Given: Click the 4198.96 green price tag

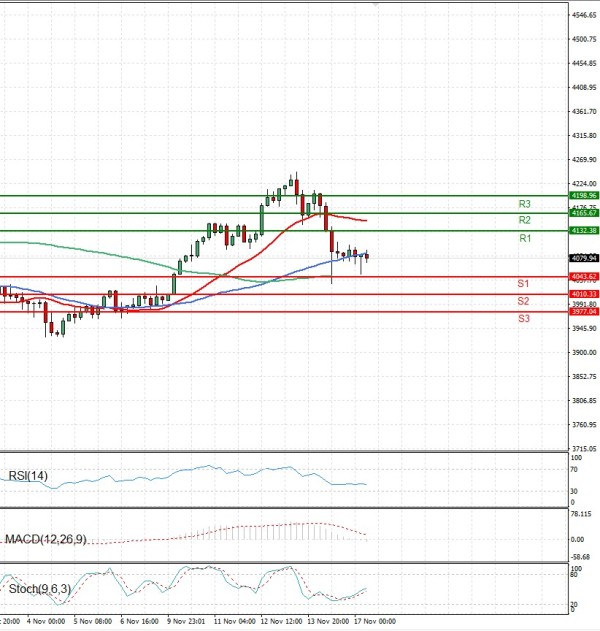Looking at the screenshot, I should [583, 196].
